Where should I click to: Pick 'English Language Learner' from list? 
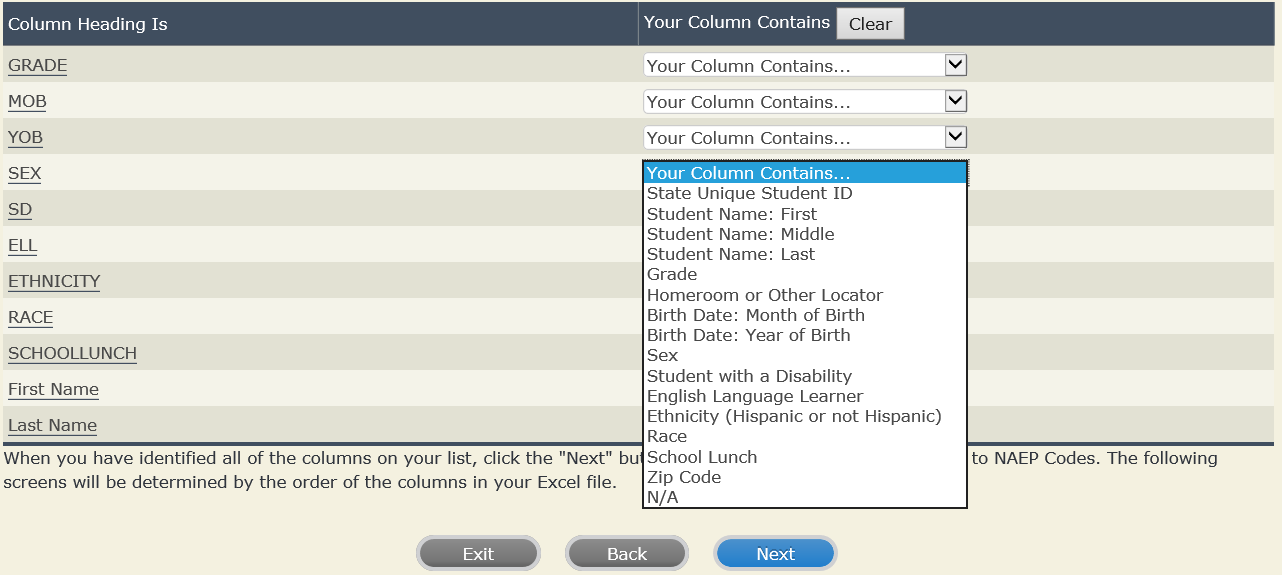[754, 396]
